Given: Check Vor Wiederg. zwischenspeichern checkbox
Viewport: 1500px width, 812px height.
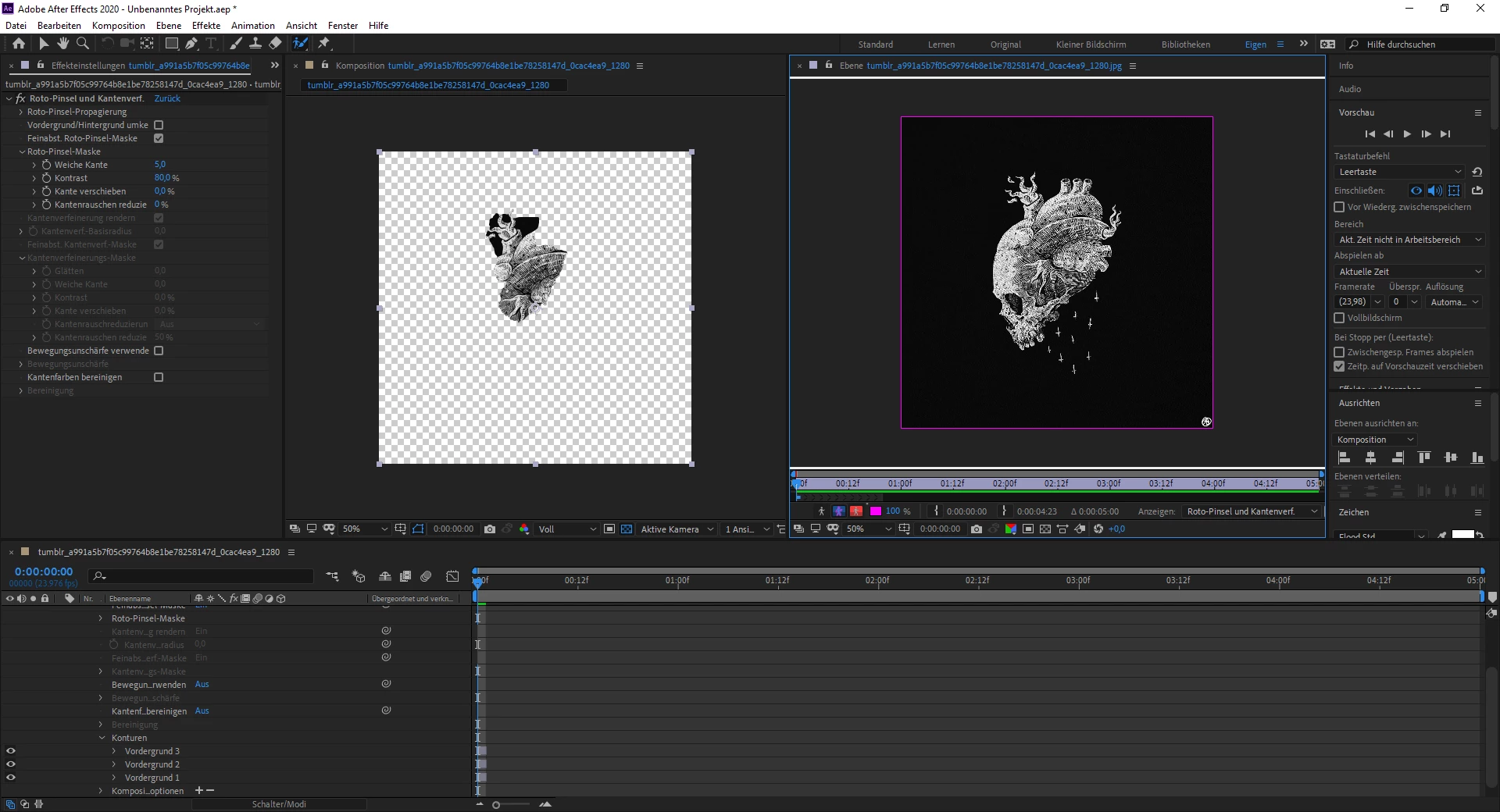Looking at the screenshot, I should 1339,207.
